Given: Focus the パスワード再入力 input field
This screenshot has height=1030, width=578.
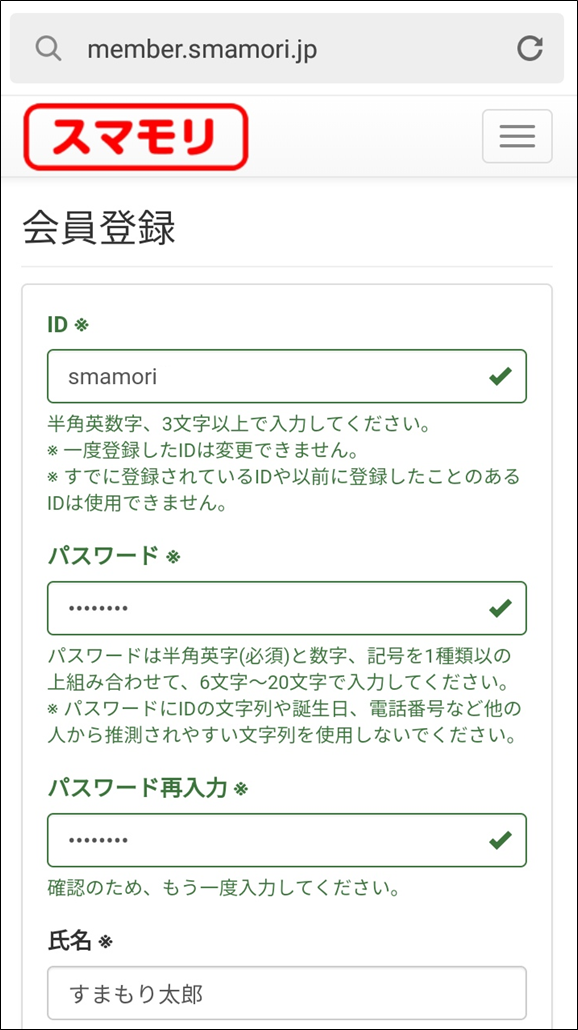Looking at the screenshot, I should pyautogui.click(x=287, y=840).
